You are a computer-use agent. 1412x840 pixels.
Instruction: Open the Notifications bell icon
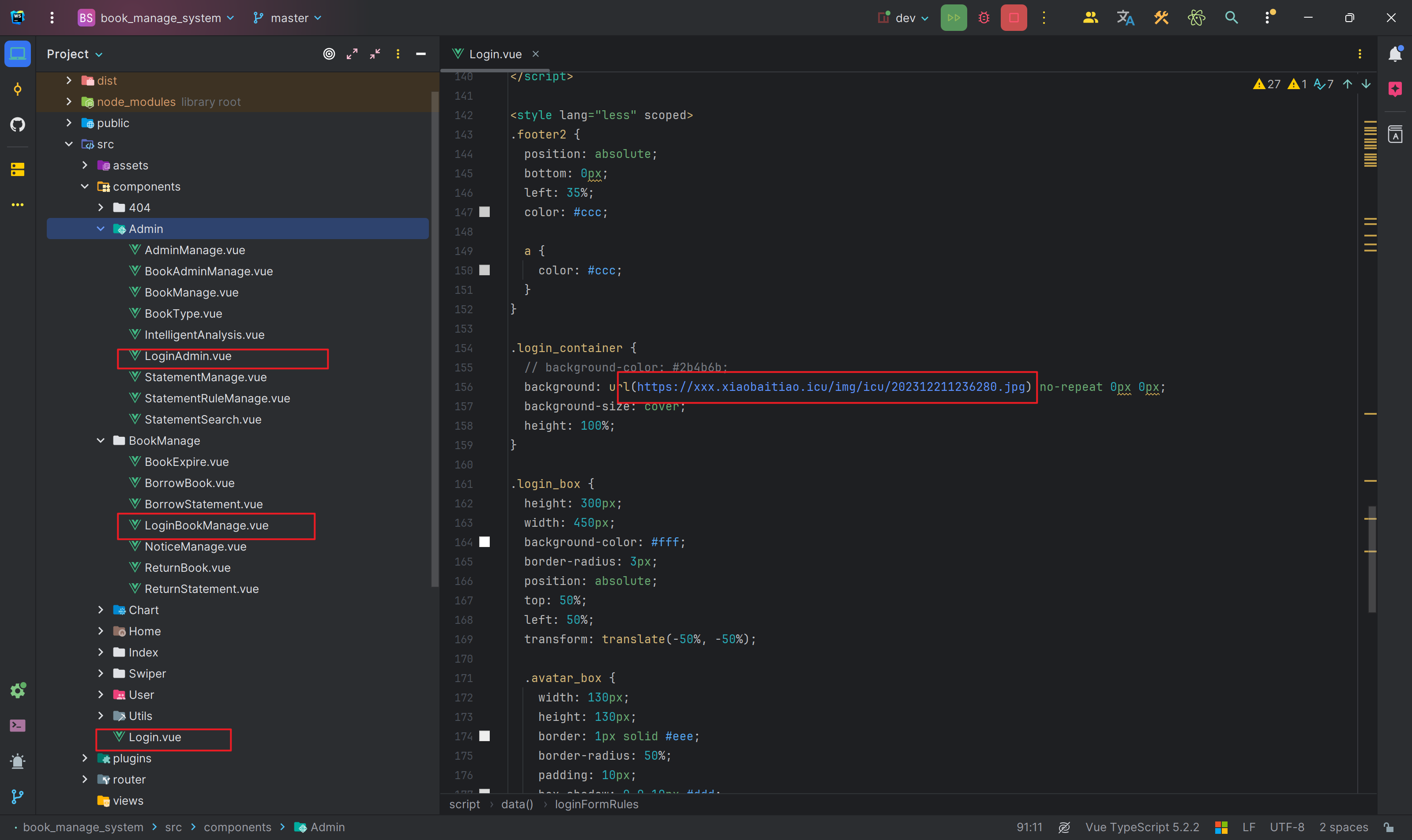[x=1395, y=54]
